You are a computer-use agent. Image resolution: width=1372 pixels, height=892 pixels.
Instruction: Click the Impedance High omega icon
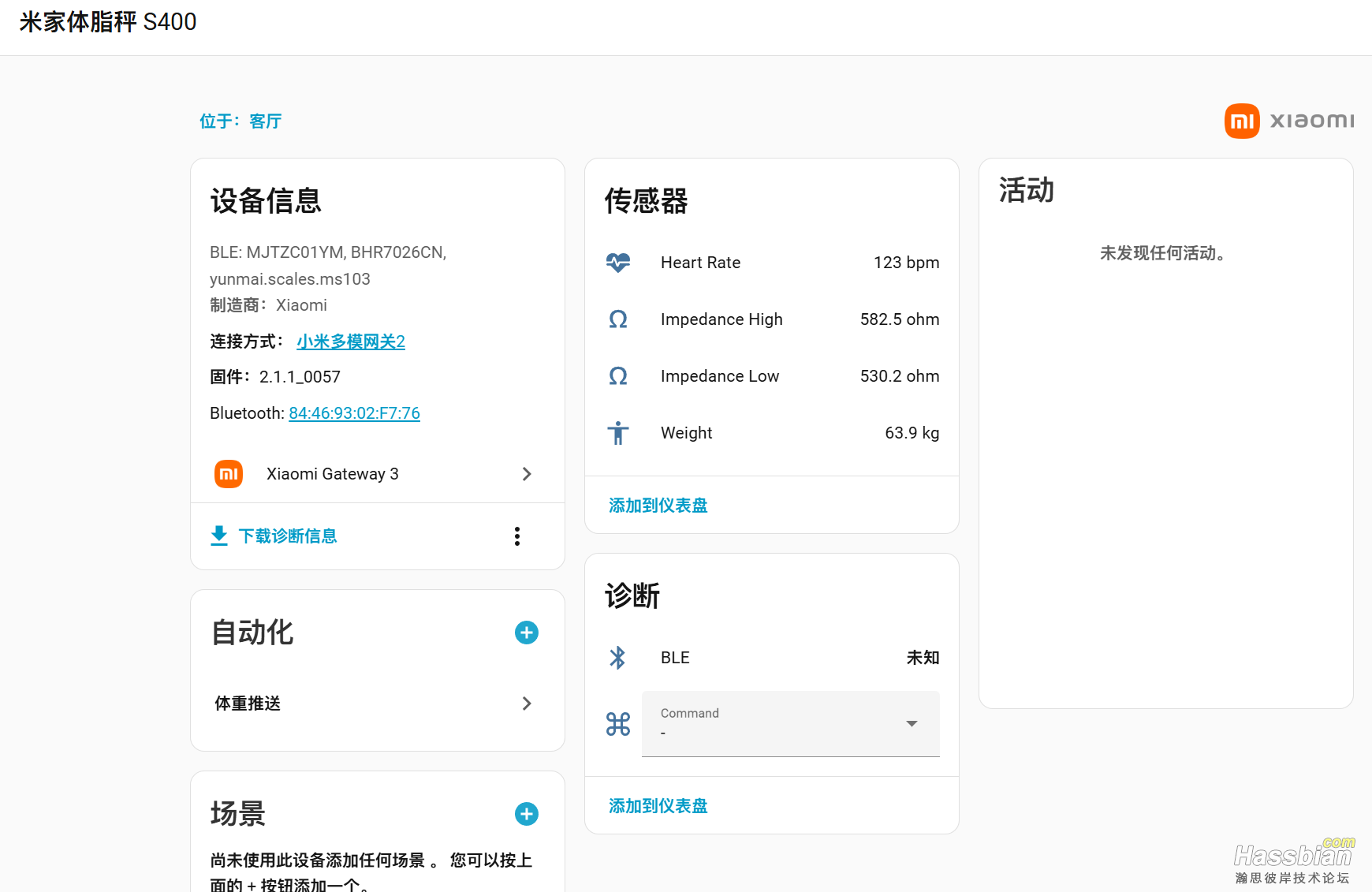click(x=618, y=319)
